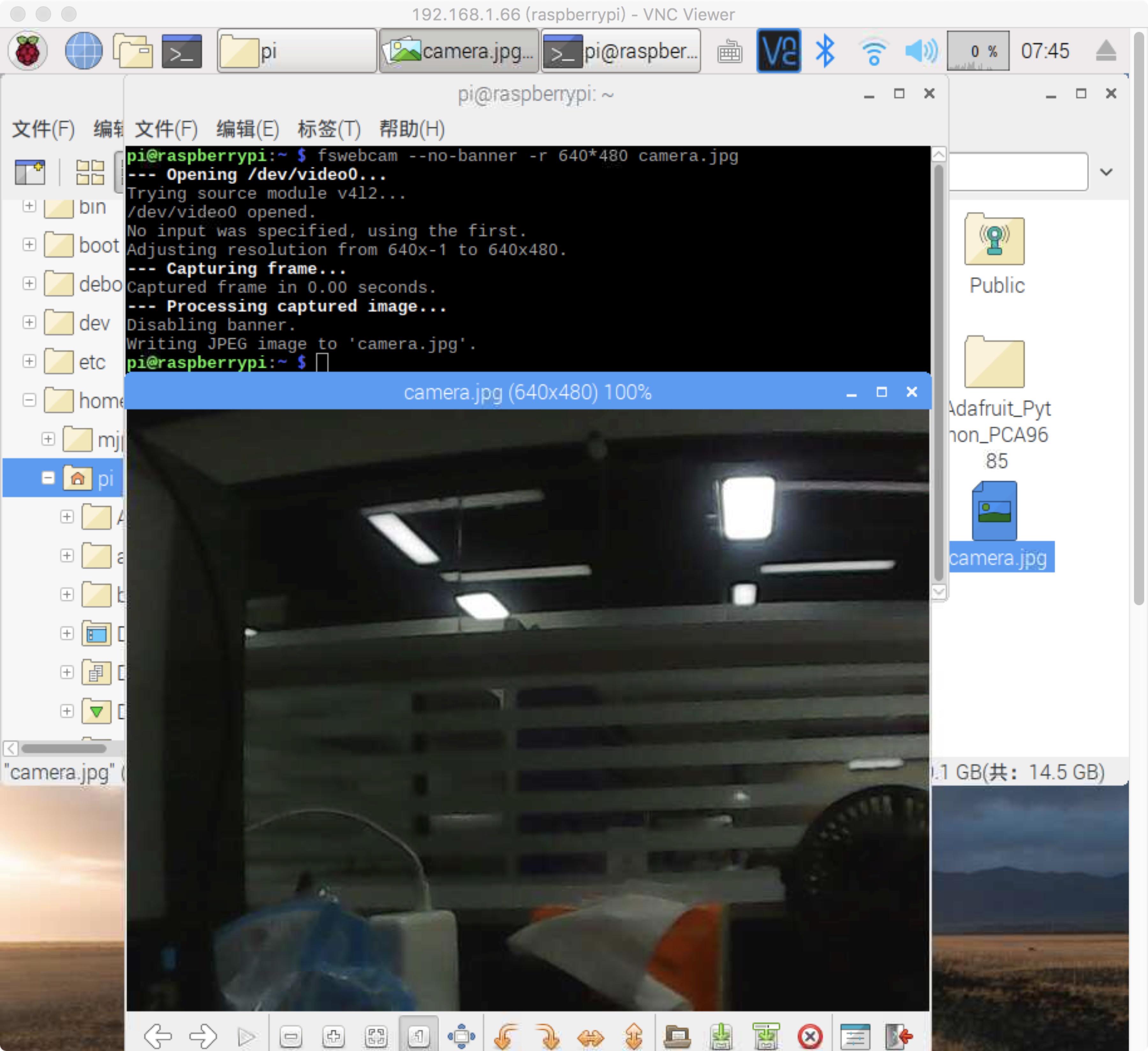Switch image viewer to full screen
Image resolution: width=1148 pixels, height=1051 pixels.
tap(461, 1036)
